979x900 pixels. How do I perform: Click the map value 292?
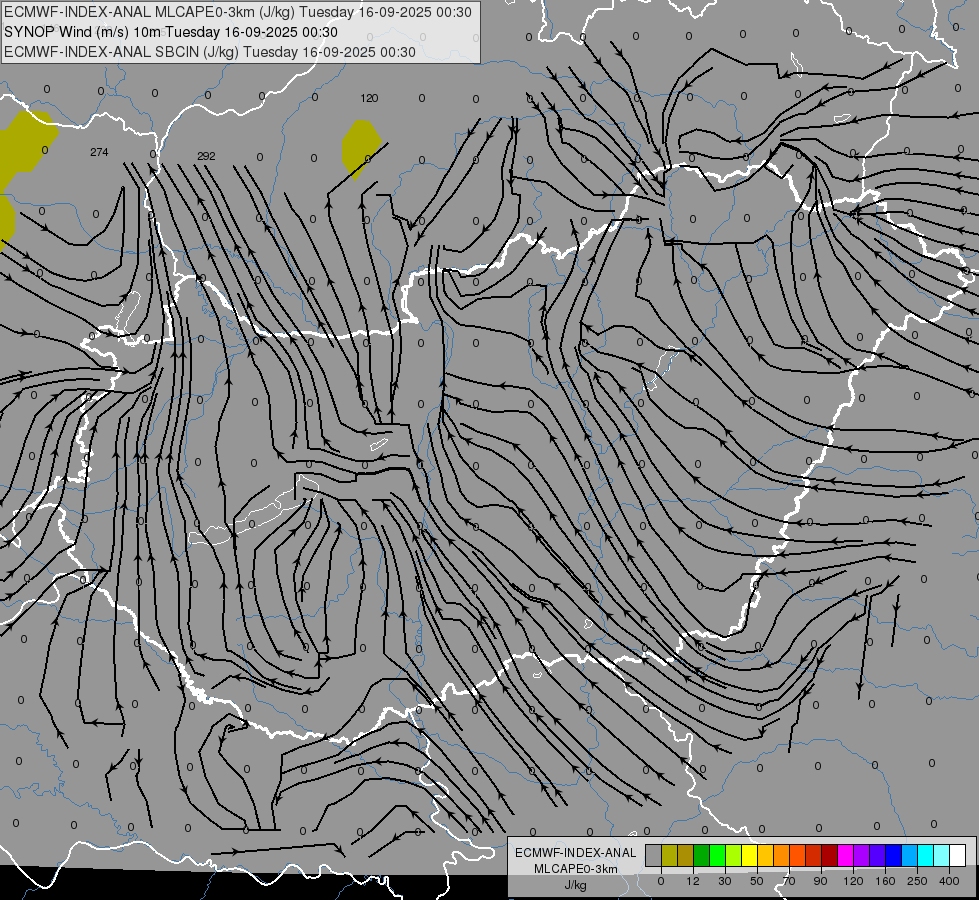pyautogui.click(x=206, y=156)
